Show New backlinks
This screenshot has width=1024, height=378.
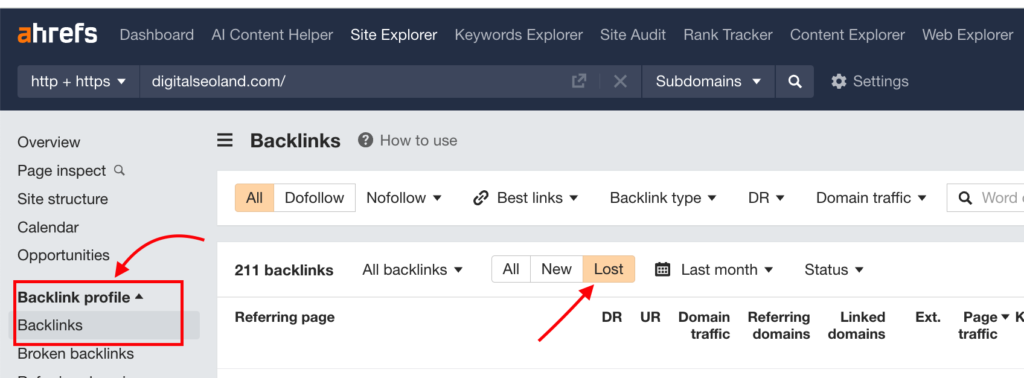(x=556, y=269)
